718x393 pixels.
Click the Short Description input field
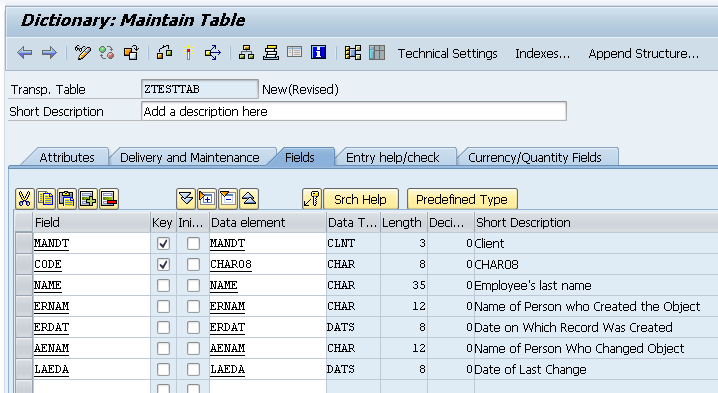pyautogui.click(x=354, y=111)
